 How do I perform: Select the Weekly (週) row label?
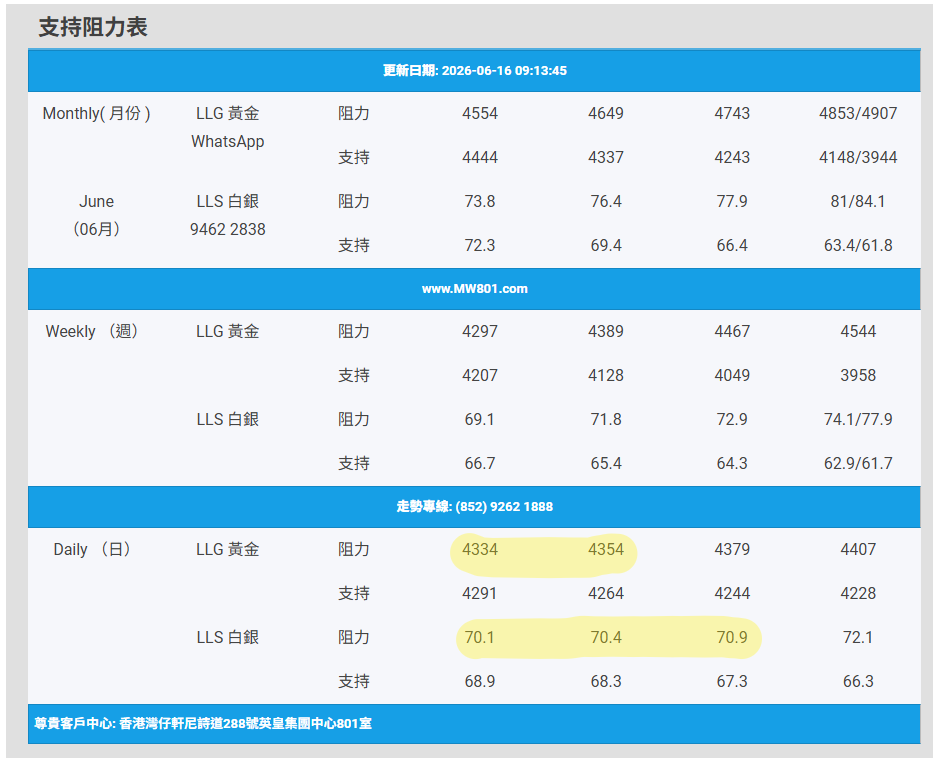93,331
